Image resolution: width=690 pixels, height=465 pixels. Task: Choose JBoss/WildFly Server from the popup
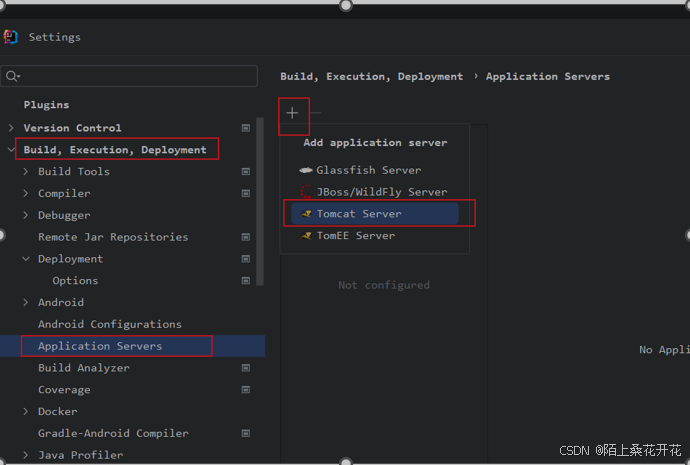[x=375, y=192]
